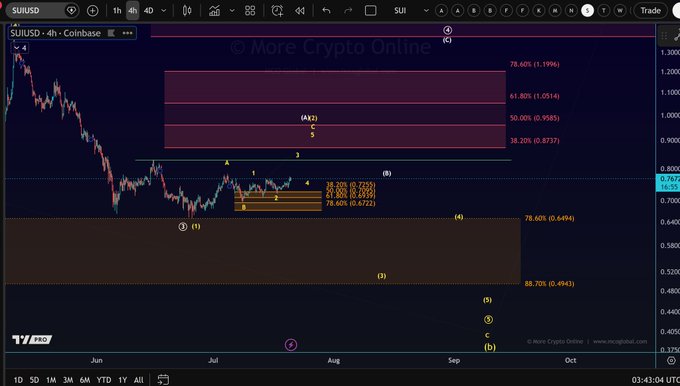Select the 4h timeframe
The height and width of the screenshot is (386, 680).
tap(133, 10)
